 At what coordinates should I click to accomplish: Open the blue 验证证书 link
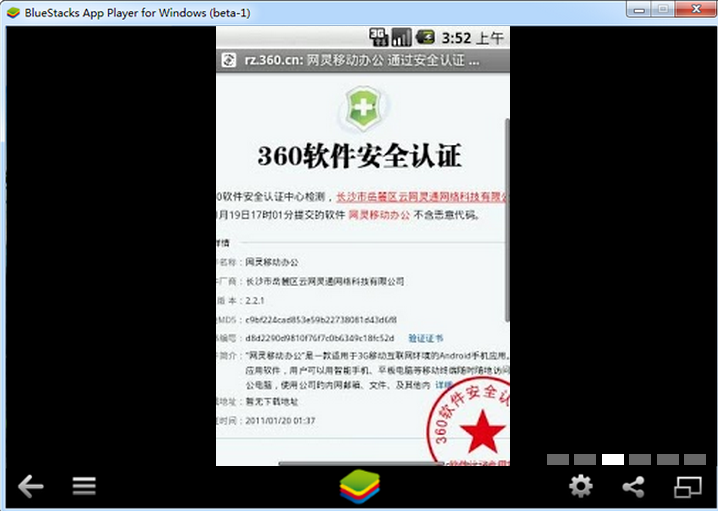click(x=425, y=338)
